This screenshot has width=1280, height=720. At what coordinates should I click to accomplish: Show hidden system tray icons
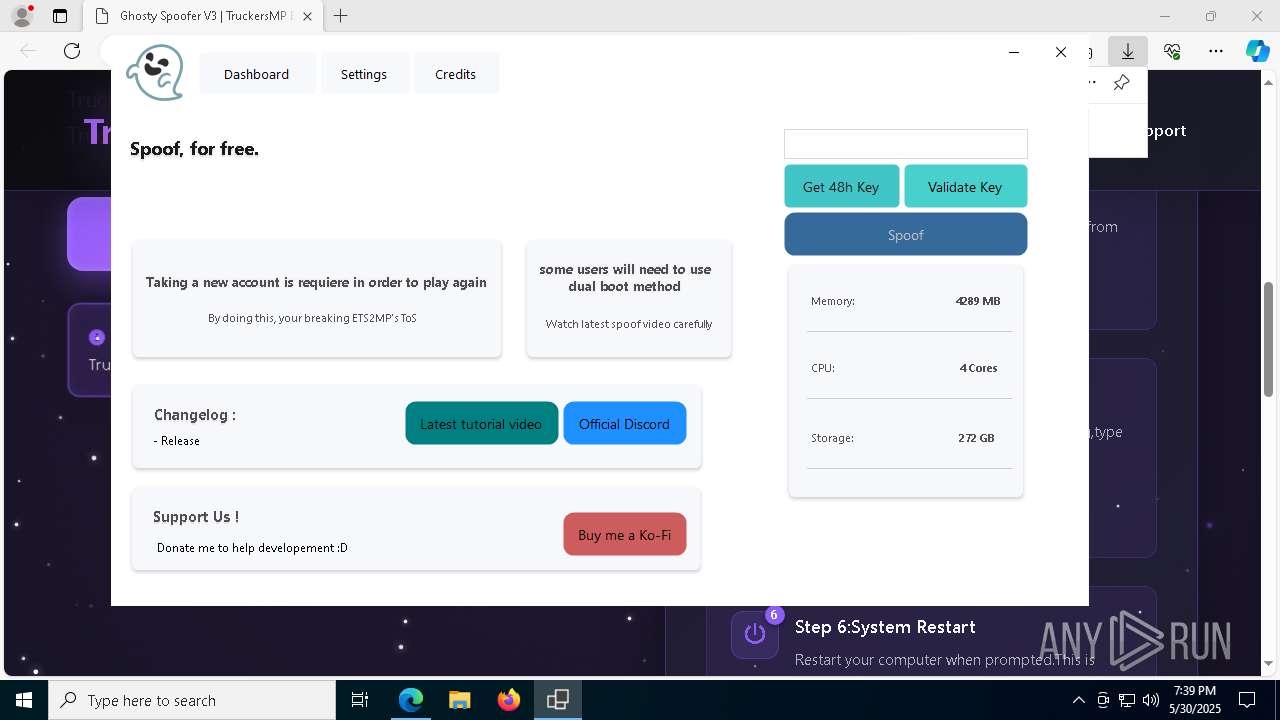1078,700
